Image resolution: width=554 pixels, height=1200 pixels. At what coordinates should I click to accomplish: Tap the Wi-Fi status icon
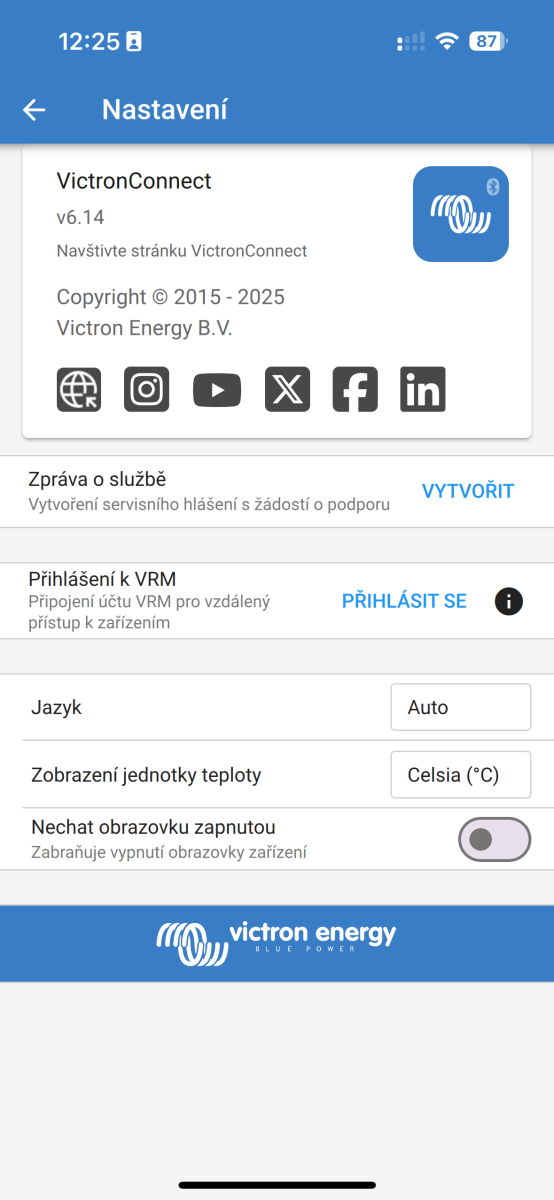coord(447,42)
